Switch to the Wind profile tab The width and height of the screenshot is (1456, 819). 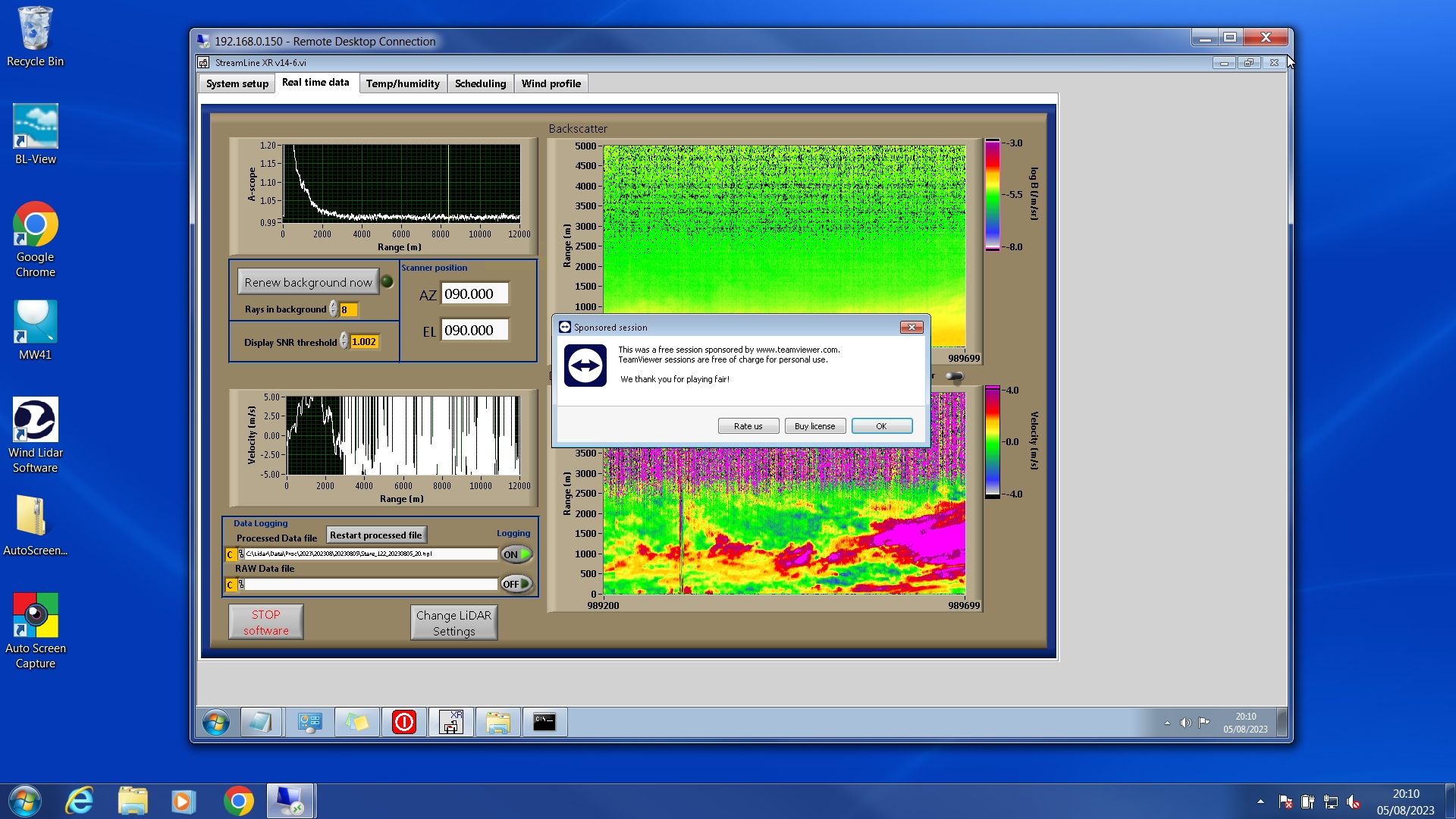551,83
